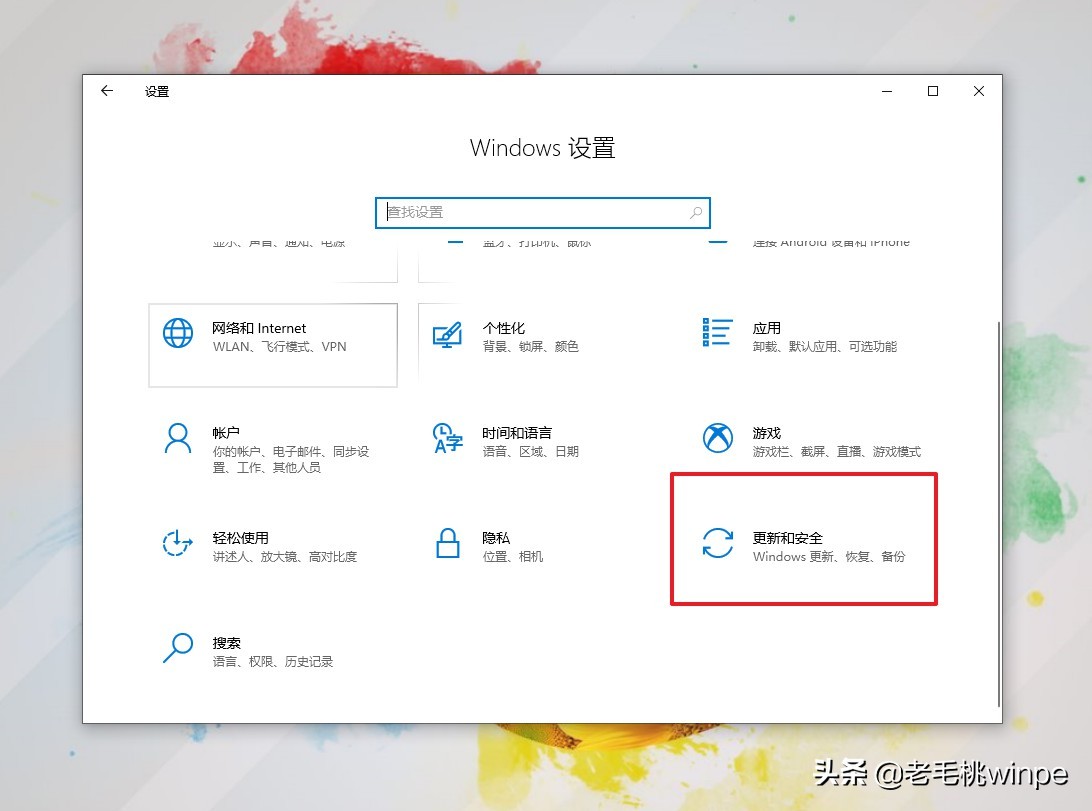
Task: Open 应用 settings label
Action: (x=766, y=328)
